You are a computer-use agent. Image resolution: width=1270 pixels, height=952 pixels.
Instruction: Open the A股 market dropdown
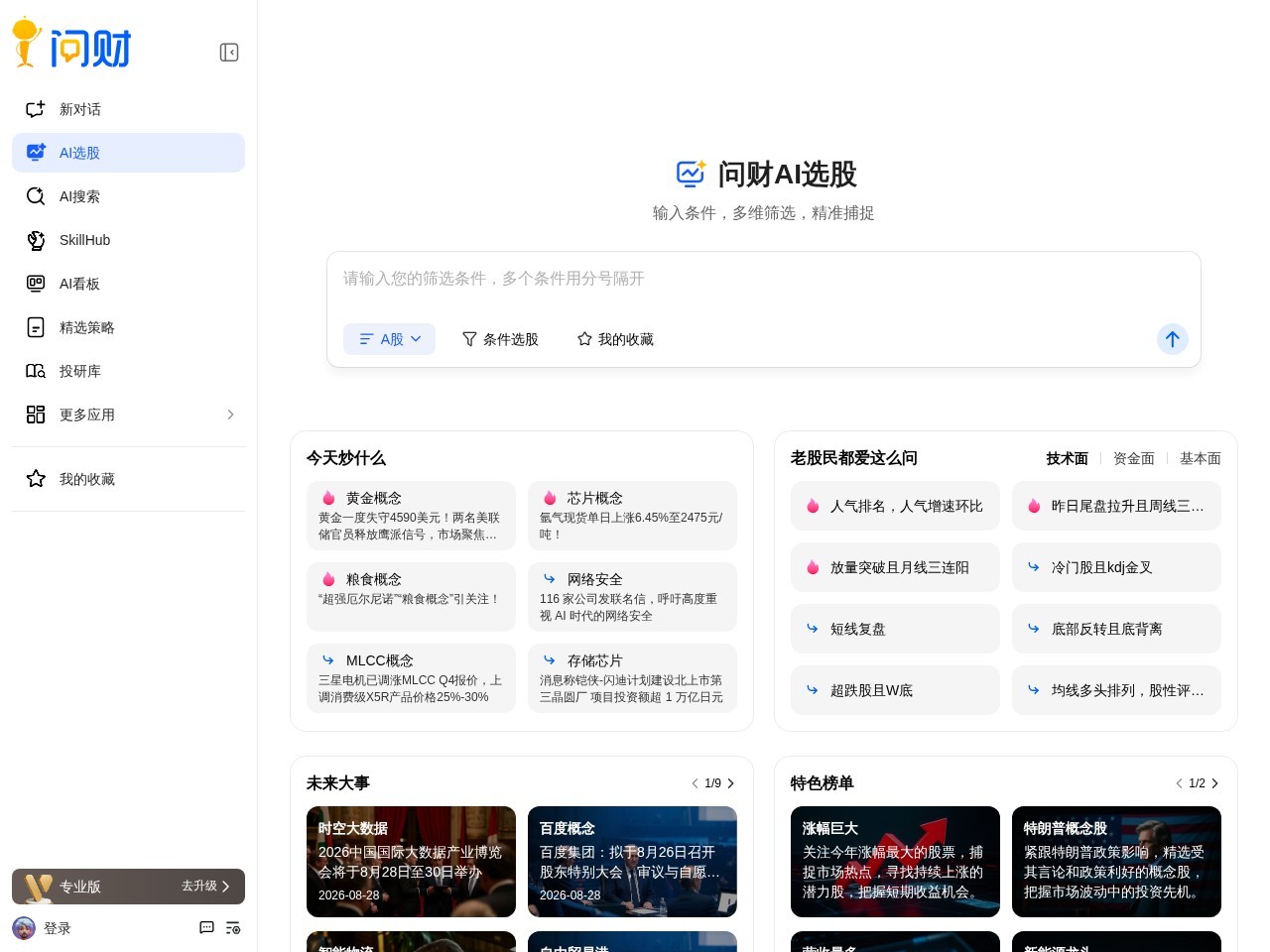(389, 339)
